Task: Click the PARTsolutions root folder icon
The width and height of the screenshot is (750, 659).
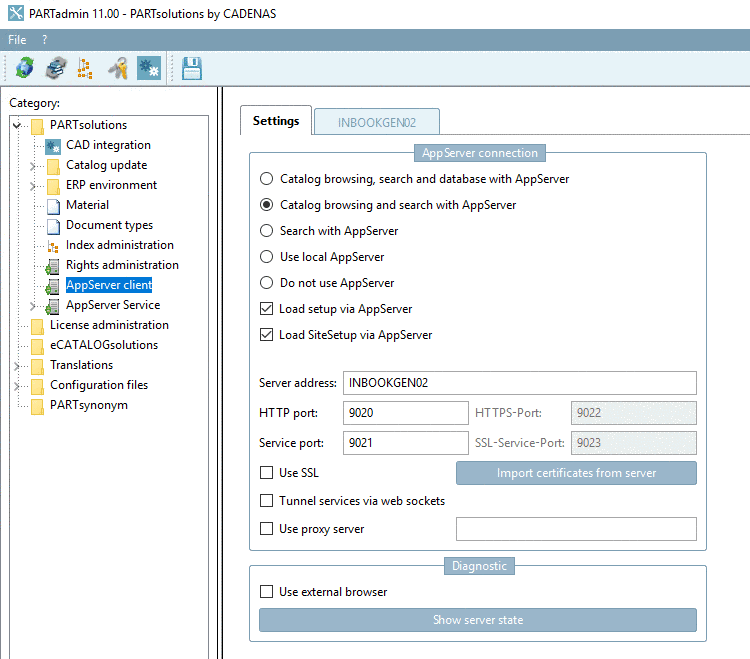Action: (37, 126)
